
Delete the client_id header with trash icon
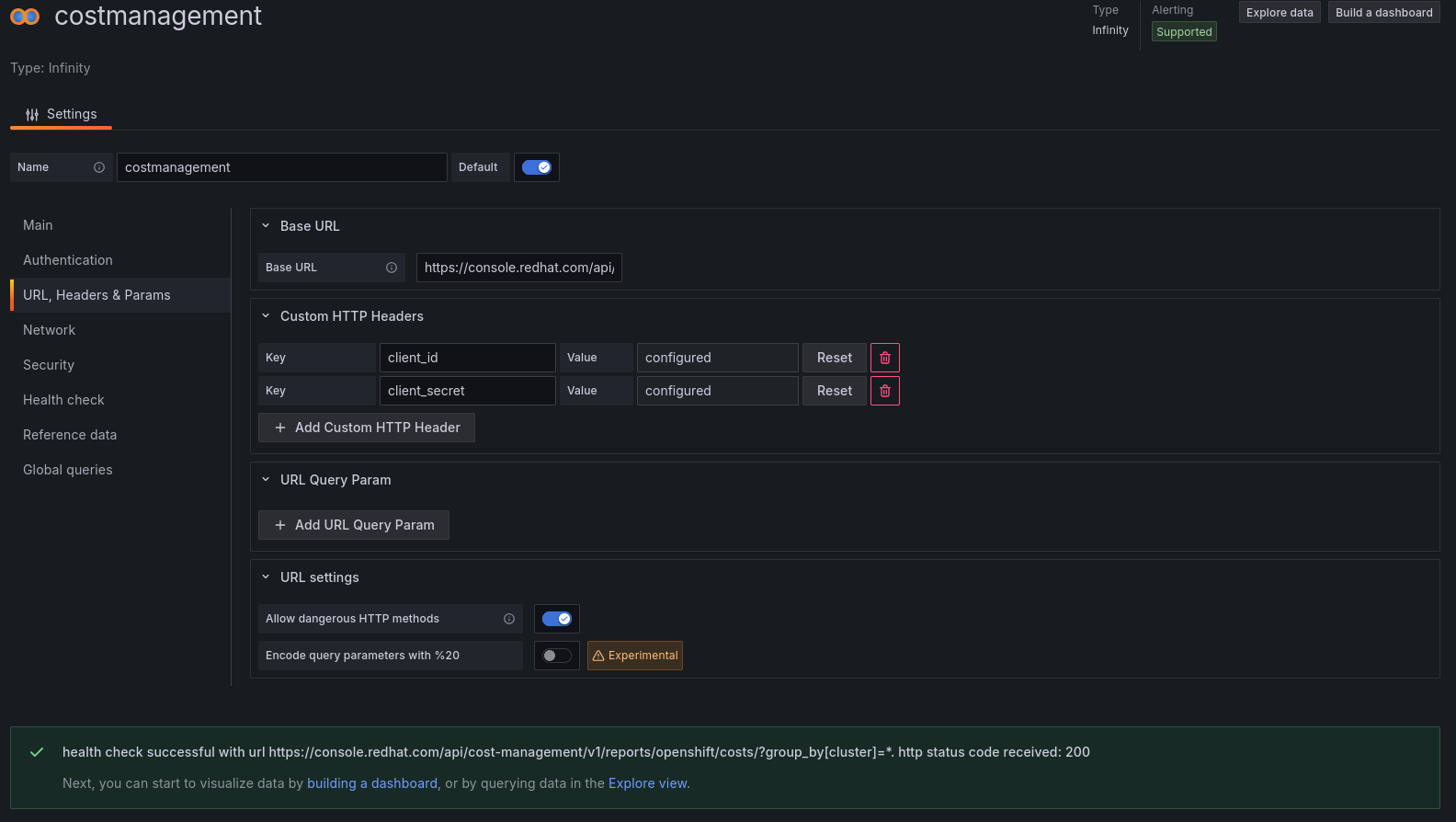[885, 358]
